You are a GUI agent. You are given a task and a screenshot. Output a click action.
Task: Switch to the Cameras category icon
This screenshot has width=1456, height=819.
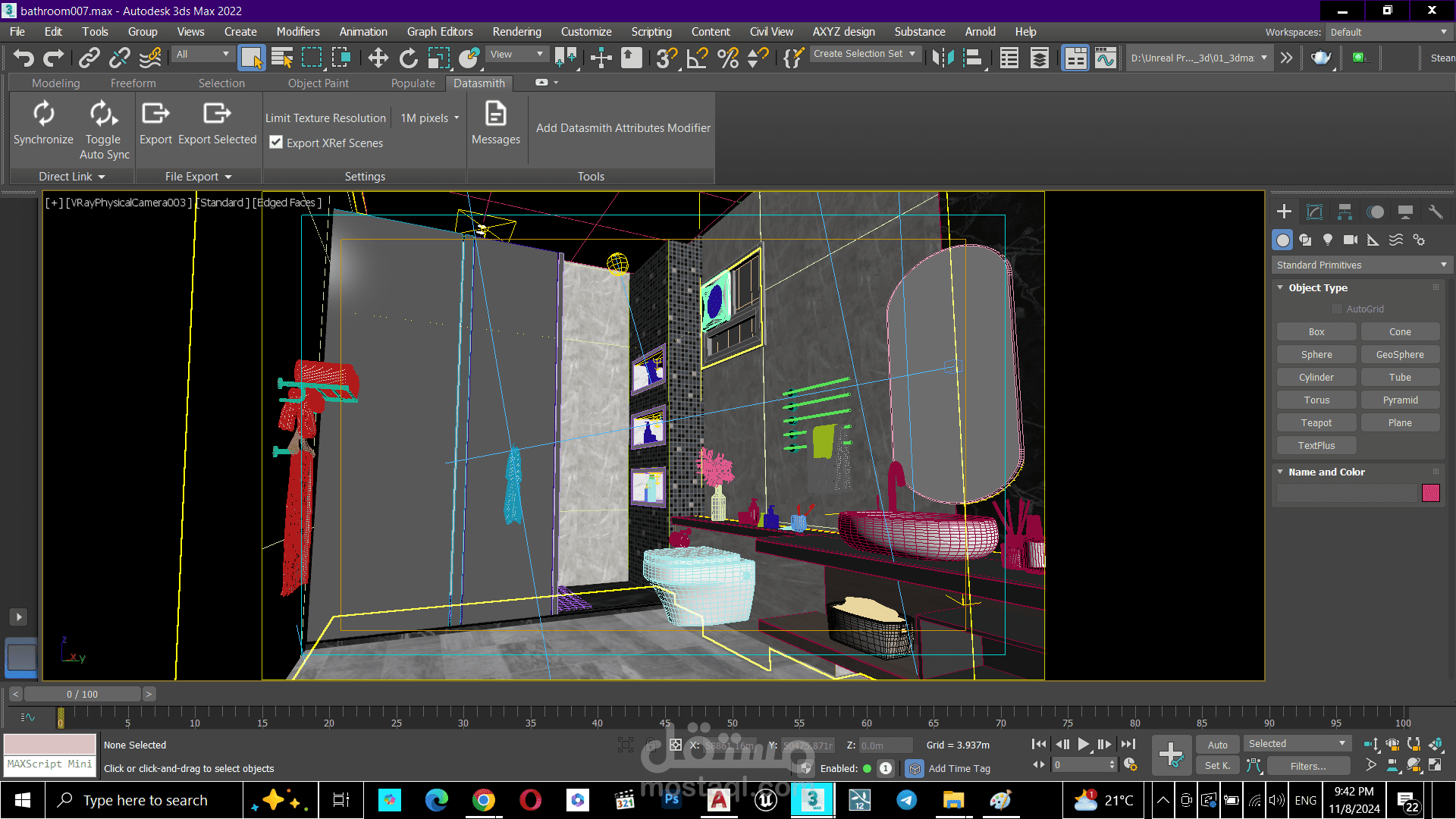click(x=1351, y=240)
